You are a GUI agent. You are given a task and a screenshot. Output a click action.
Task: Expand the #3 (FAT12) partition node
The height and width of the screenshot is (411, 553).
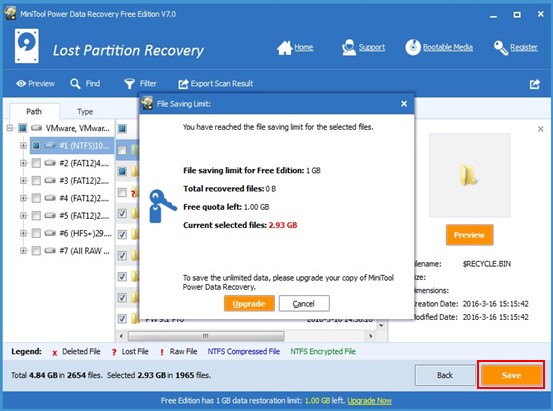23,181
